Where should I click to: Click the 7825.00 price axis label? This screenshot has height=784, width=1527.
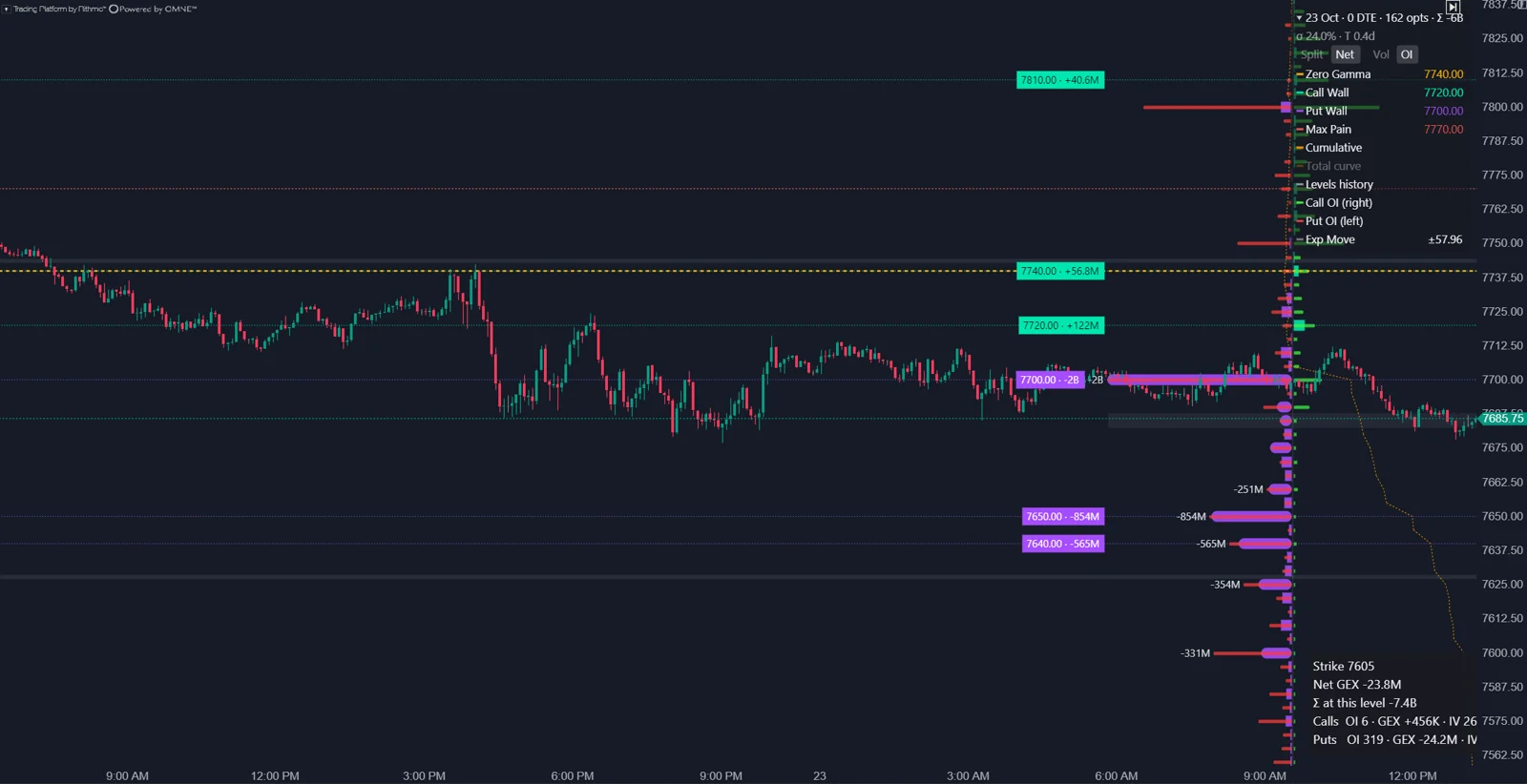[1502, 38]
